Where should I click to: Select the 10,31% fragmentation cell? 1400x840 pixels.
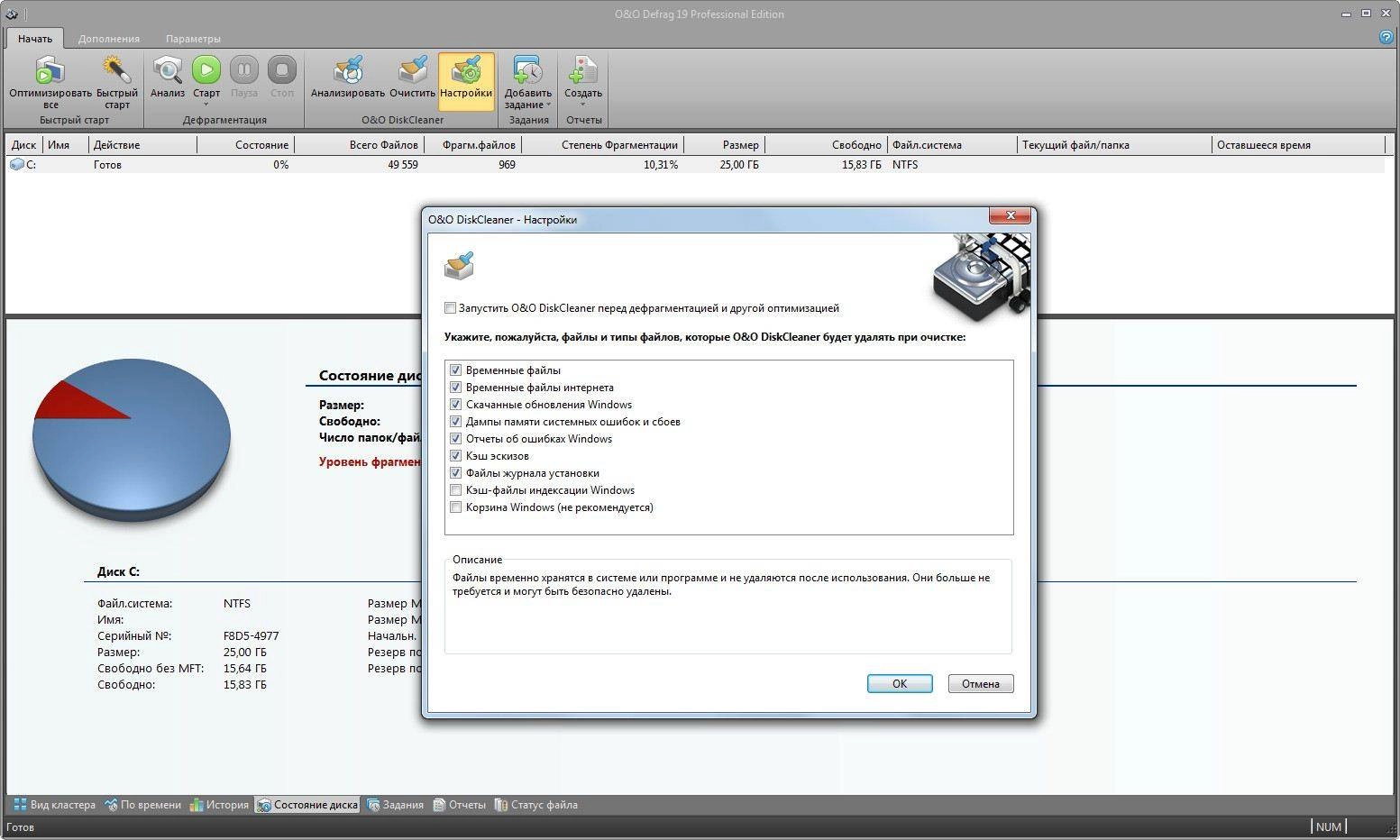(661, 165)
